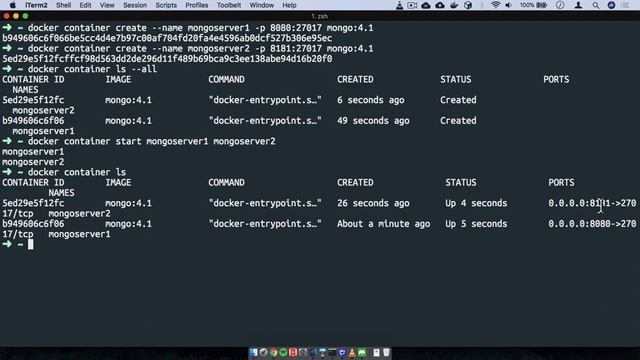
Task: Open the red app icon in Dock
Action: 293,352
